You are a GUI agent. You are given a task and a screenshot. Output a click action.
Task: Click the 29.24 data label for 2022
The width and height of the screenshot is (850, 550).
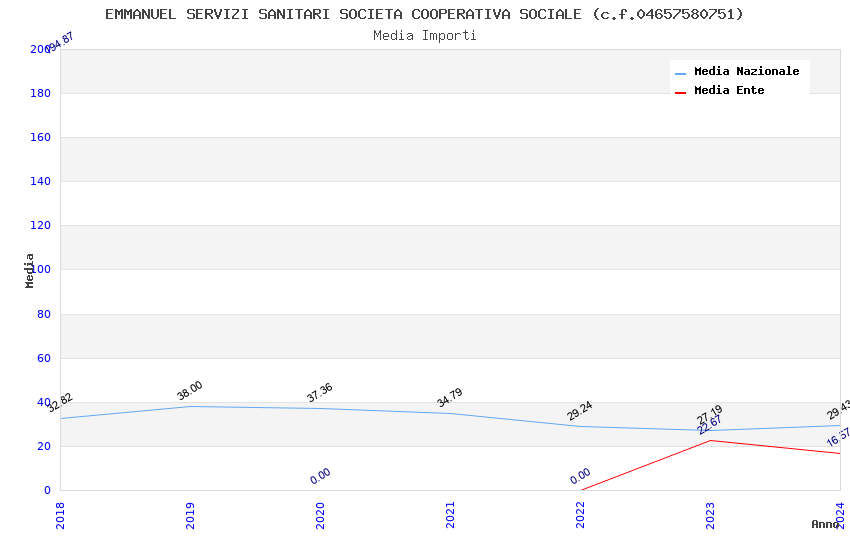pos(580,411)
